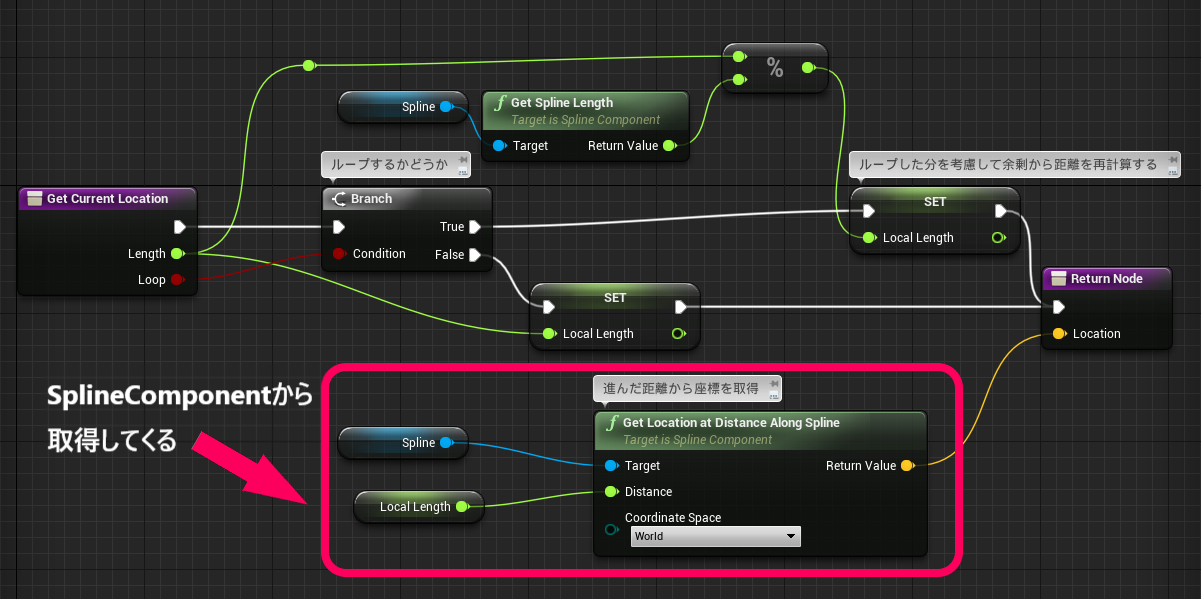Select the reroute node on the Length wire
Image resolution: width=1201 pixels, height=599 pixels.
coord(309,66)
